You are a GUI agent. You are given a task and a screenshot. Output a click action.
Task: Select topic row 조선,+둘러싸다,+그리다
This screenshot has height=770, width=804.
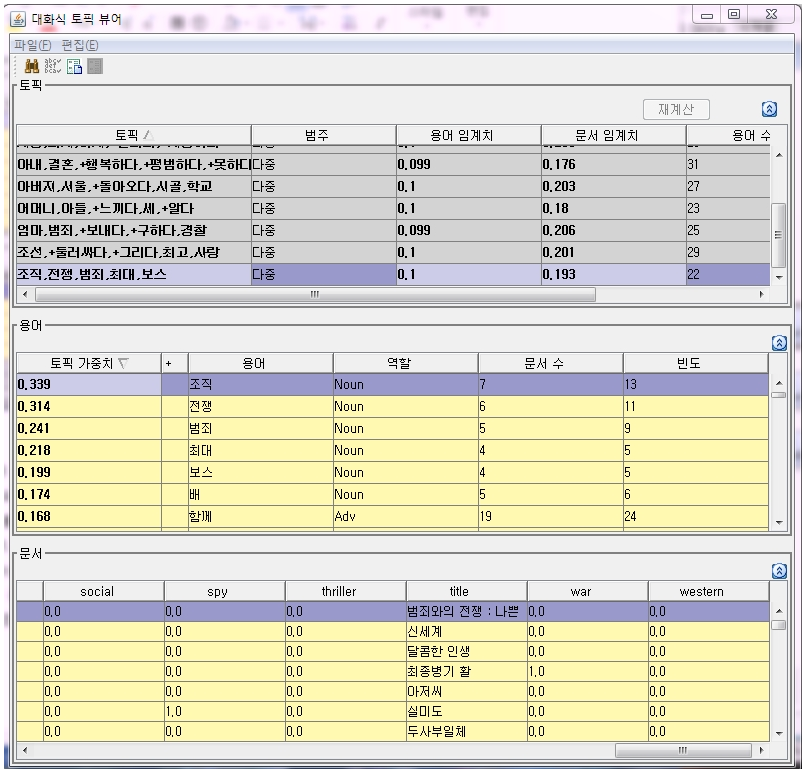393,252
